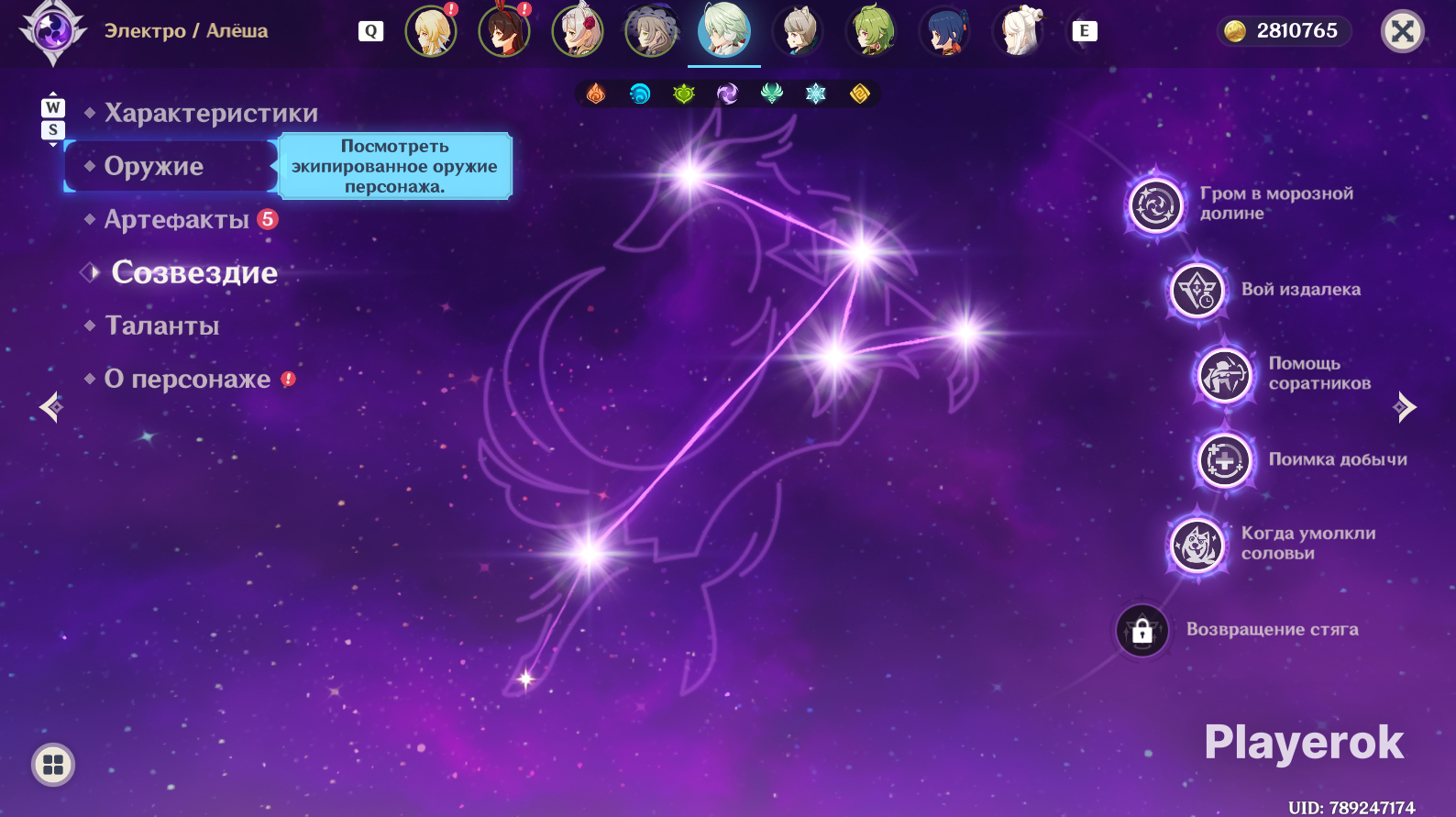Filter characters by Cryo element icon
Screen dimensions: 1456x817
(x=816, y=94)
